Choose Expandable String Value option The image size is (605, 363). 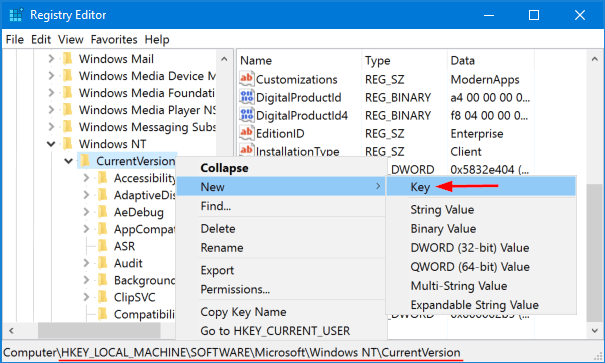(481, 305)
